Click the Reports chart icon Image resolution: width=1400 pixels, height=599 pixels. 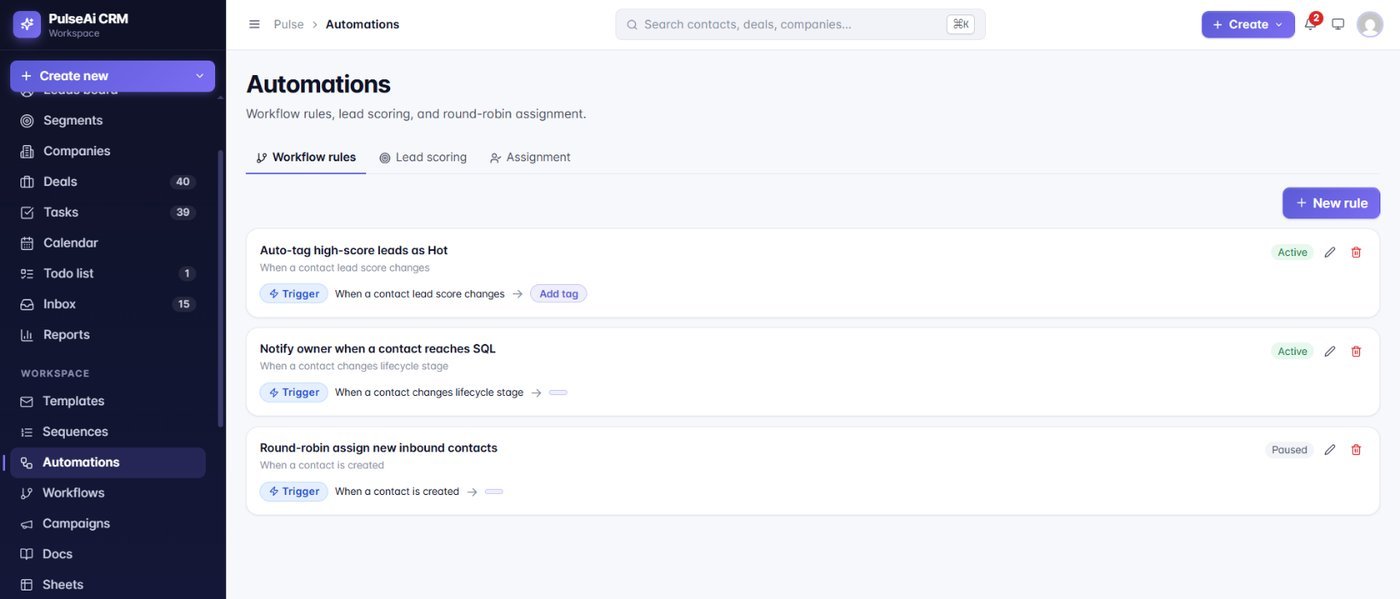pos(27,335)
